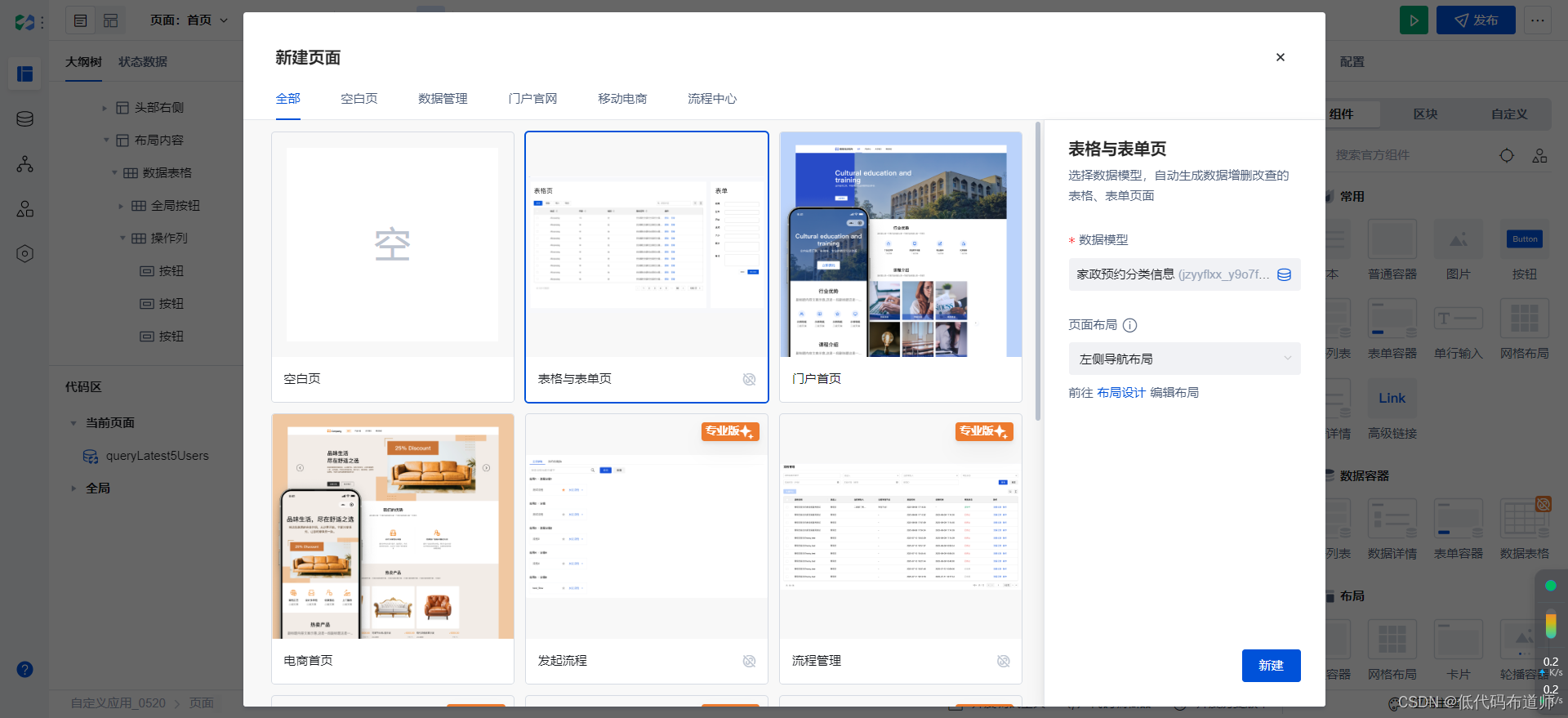The width and height of the screenshot is (1568, 718).
Task: Open the user permissions sidebar icon
Action: [x=25, y=209]
